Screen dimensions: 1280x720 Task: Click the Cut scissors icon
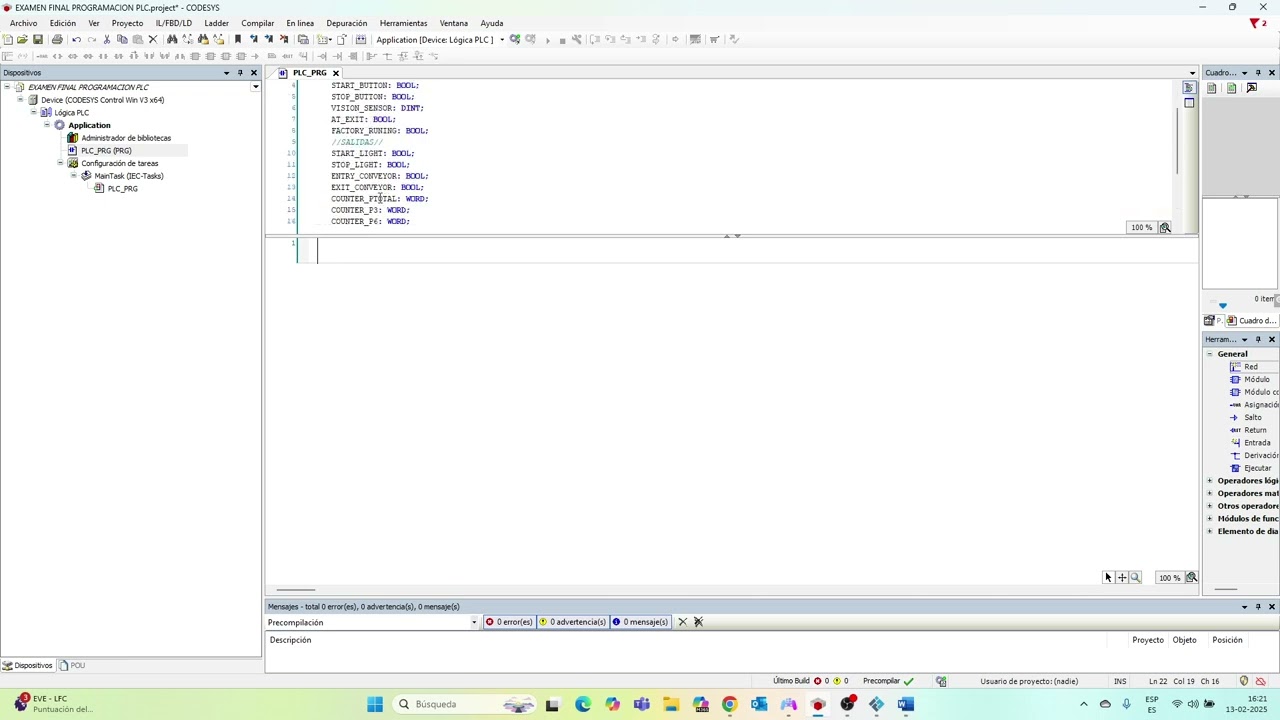pos(107,40)
